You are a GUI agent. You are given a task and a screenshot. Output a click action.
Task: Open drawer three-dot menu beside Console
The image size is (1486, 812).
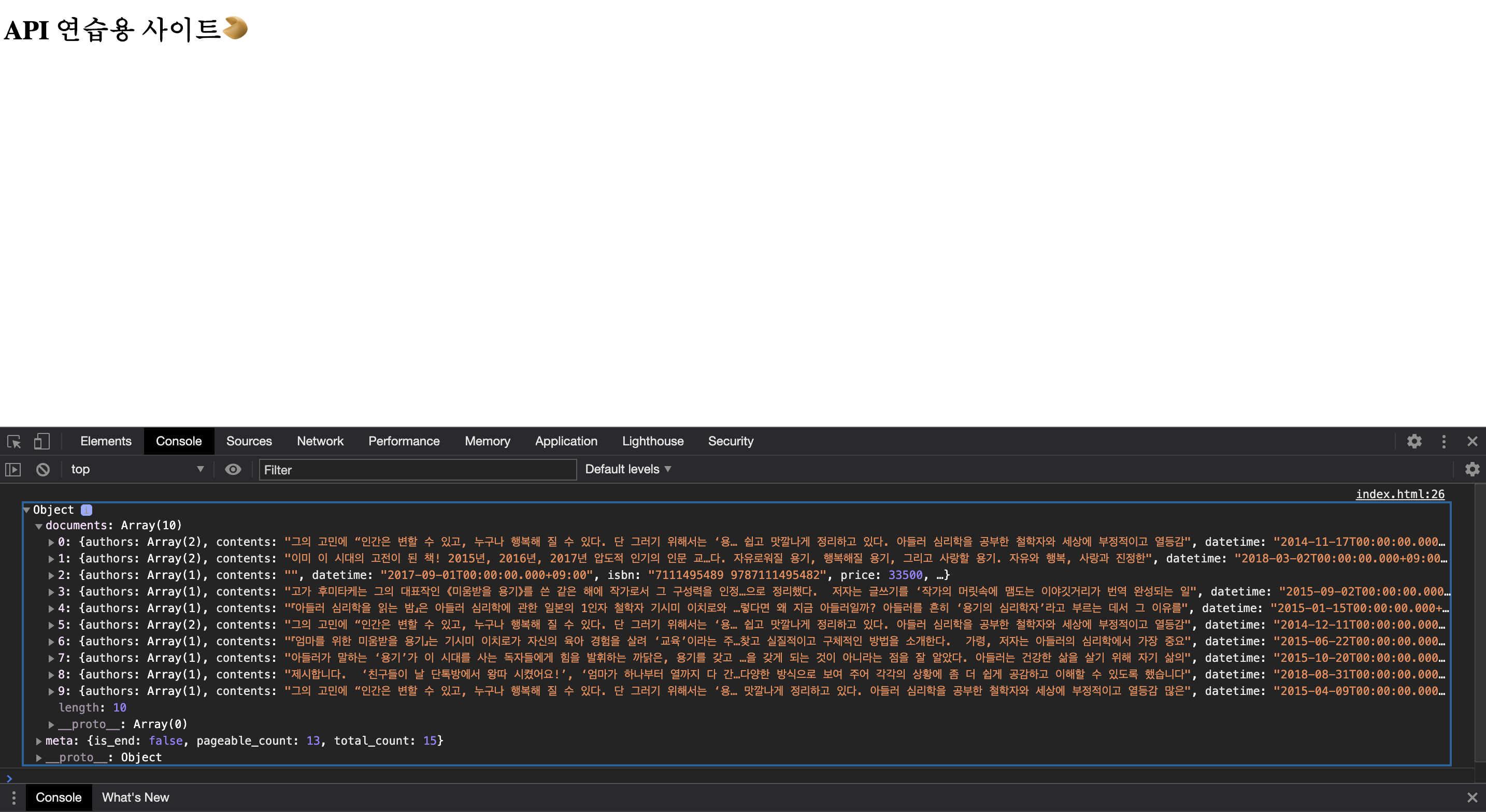coord(13,798)
